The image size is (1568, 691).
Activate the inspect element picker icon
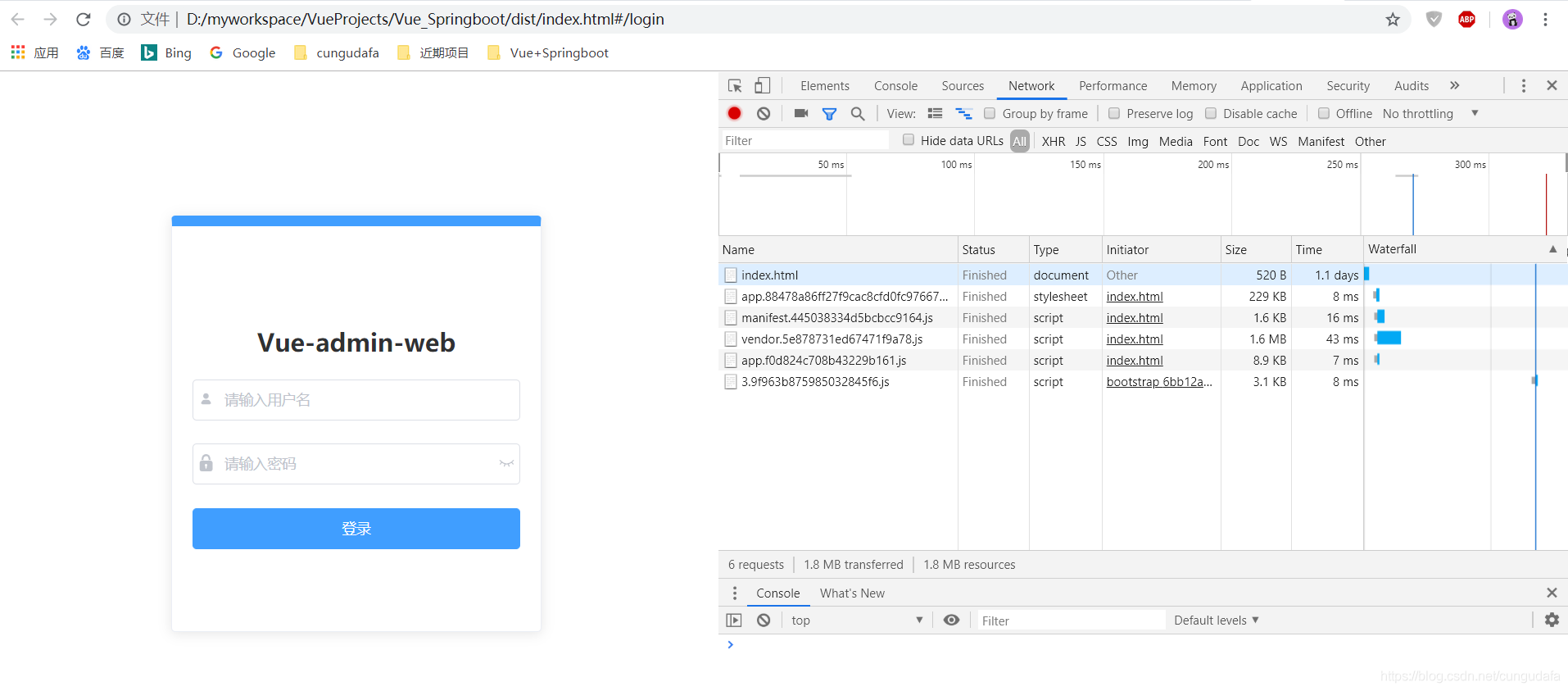click(735, 85)
